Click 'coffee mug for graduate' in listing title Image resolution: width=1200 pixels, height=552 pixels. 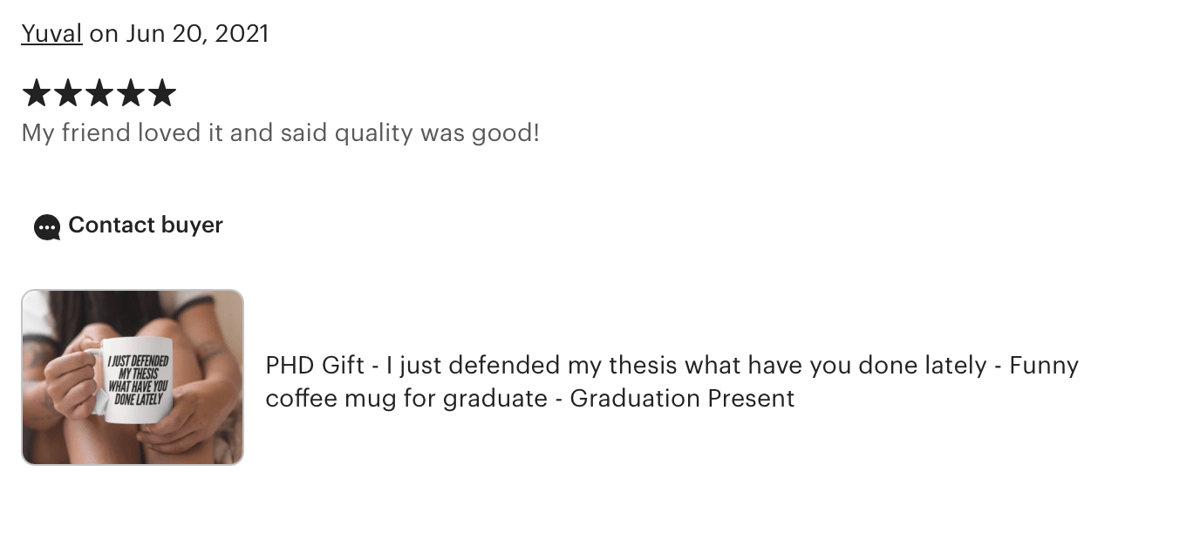(406, 398)
